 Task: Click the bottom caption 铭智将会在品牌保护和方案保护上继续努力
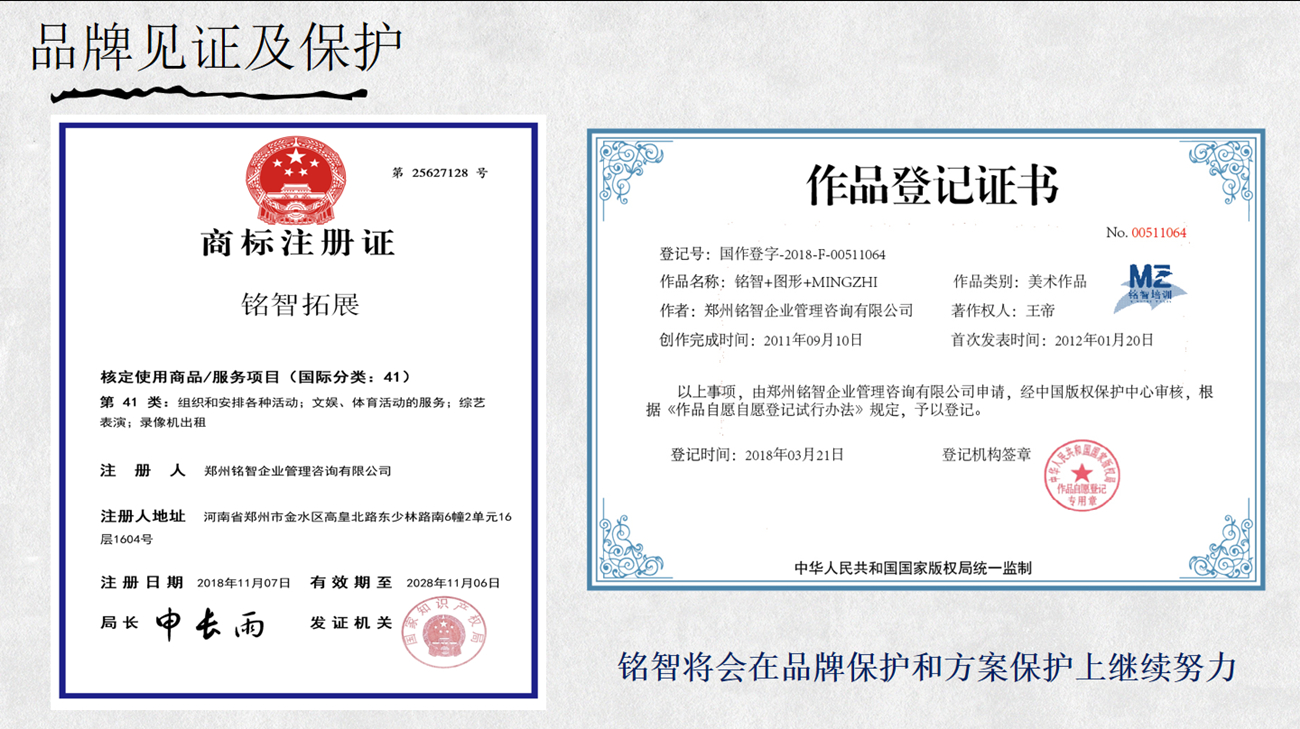coord(927,667)
